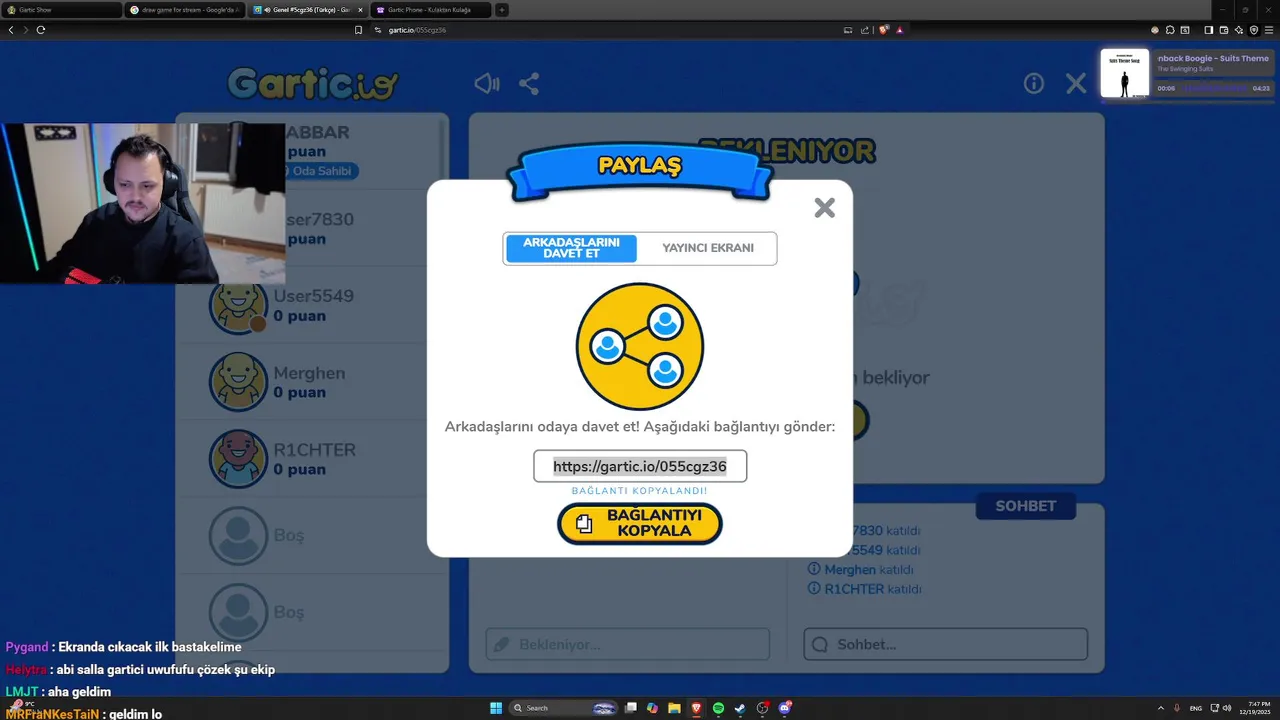Screen dimensions: 1280x720
Task: Click the X exit room icon
Action: pyautogui.click(x=1076, y=83)
